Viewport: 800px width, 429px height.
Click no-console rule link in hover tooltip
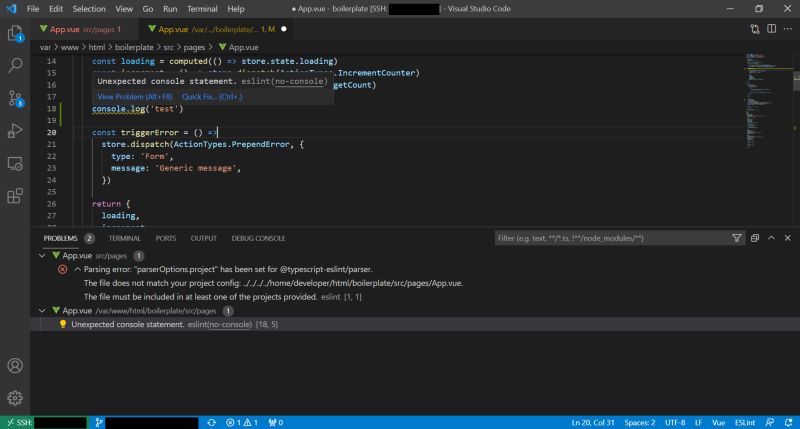pos(299,82)
